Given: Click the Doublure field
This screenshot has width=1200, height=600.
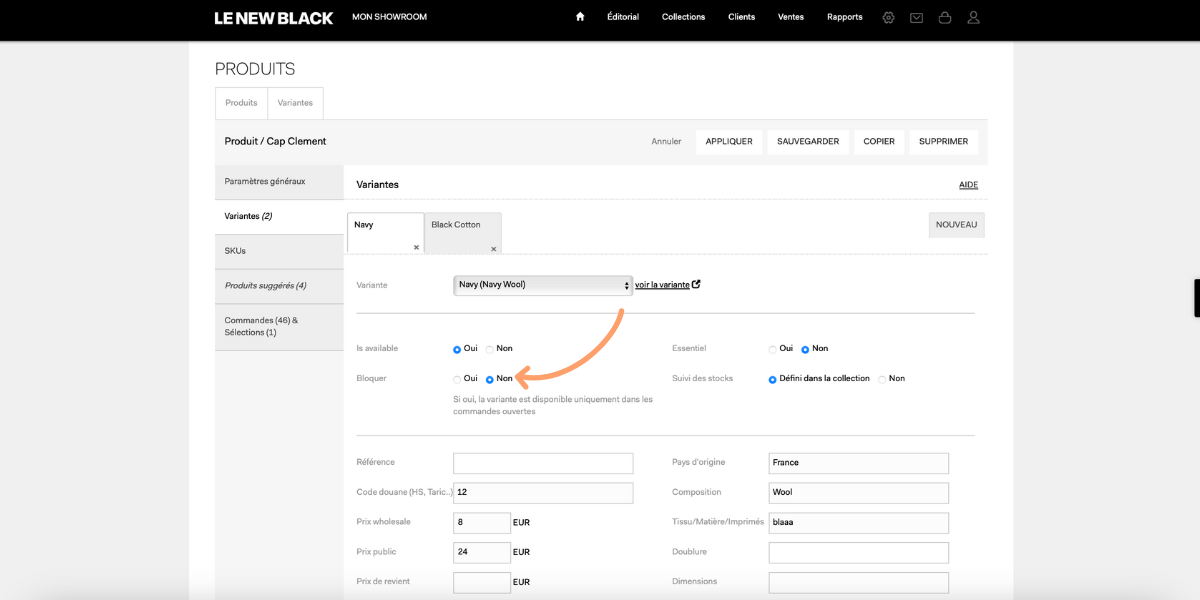Looking at the screenshot, I should point(859,552).
